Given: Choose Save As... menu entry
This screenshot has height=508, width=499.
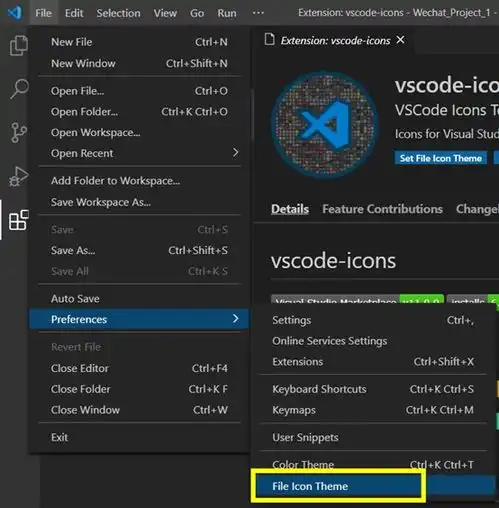Looking at the screenshot, I should [x=139, y=250].
